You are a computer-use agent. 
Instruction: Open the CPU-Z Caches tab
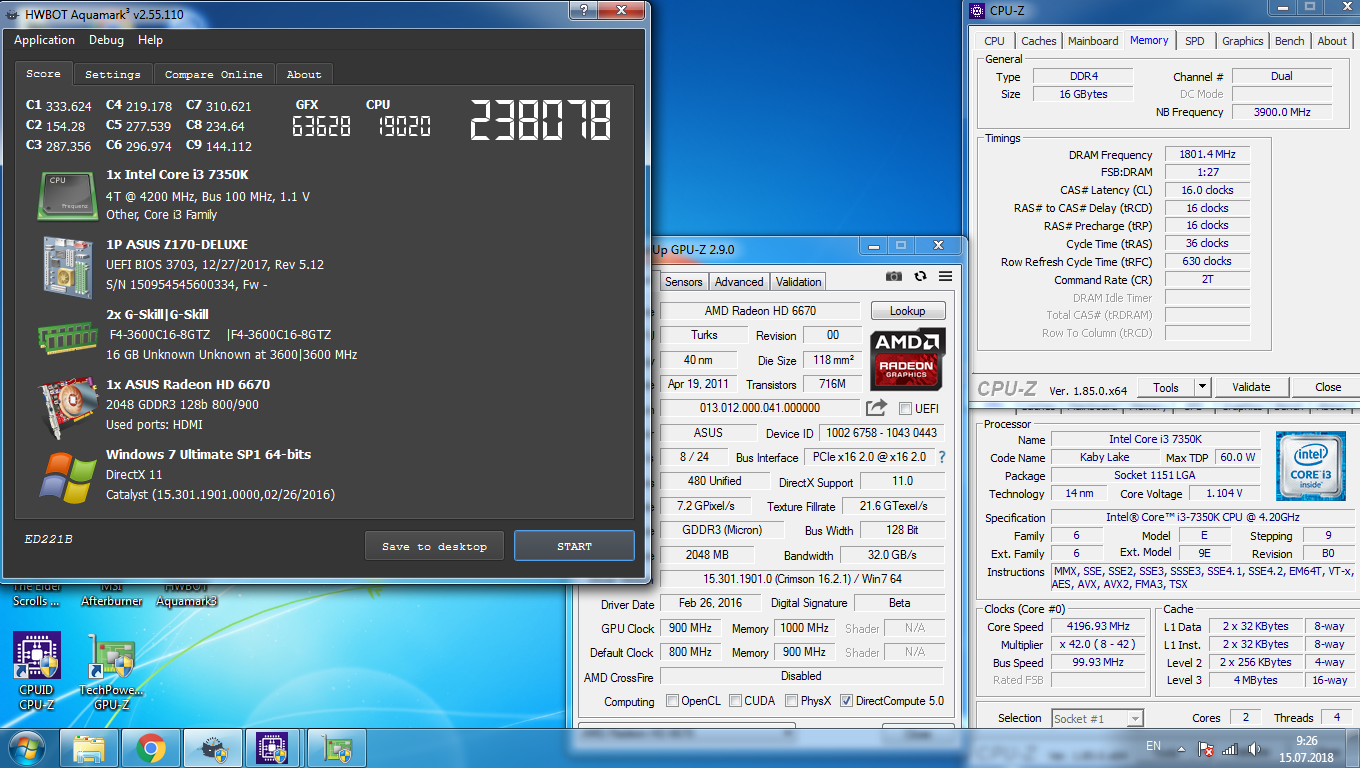tap(1038, 41)
